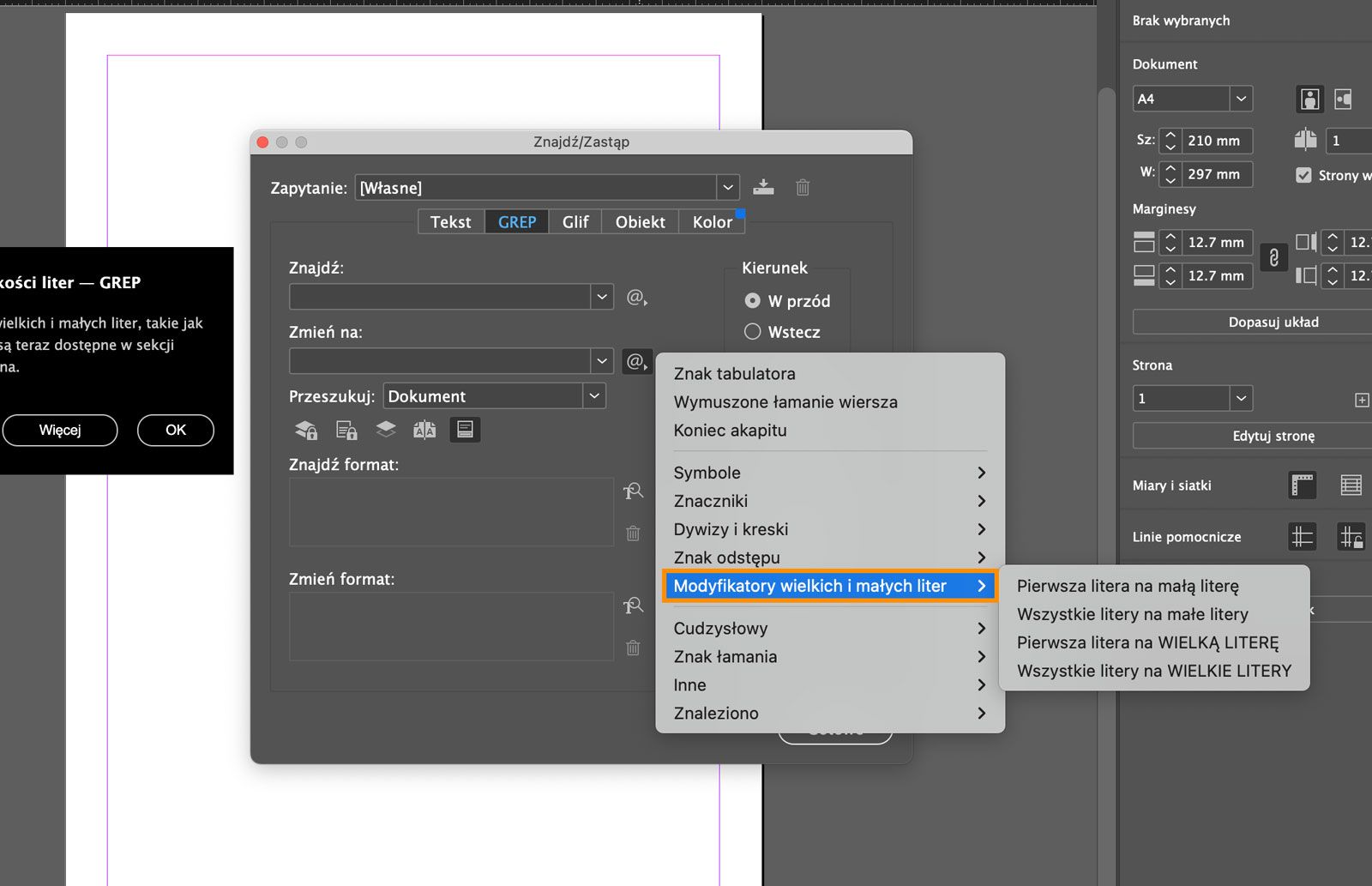
Task: Toggle the chain link for equal margins
Action: tap(1273, 258)
